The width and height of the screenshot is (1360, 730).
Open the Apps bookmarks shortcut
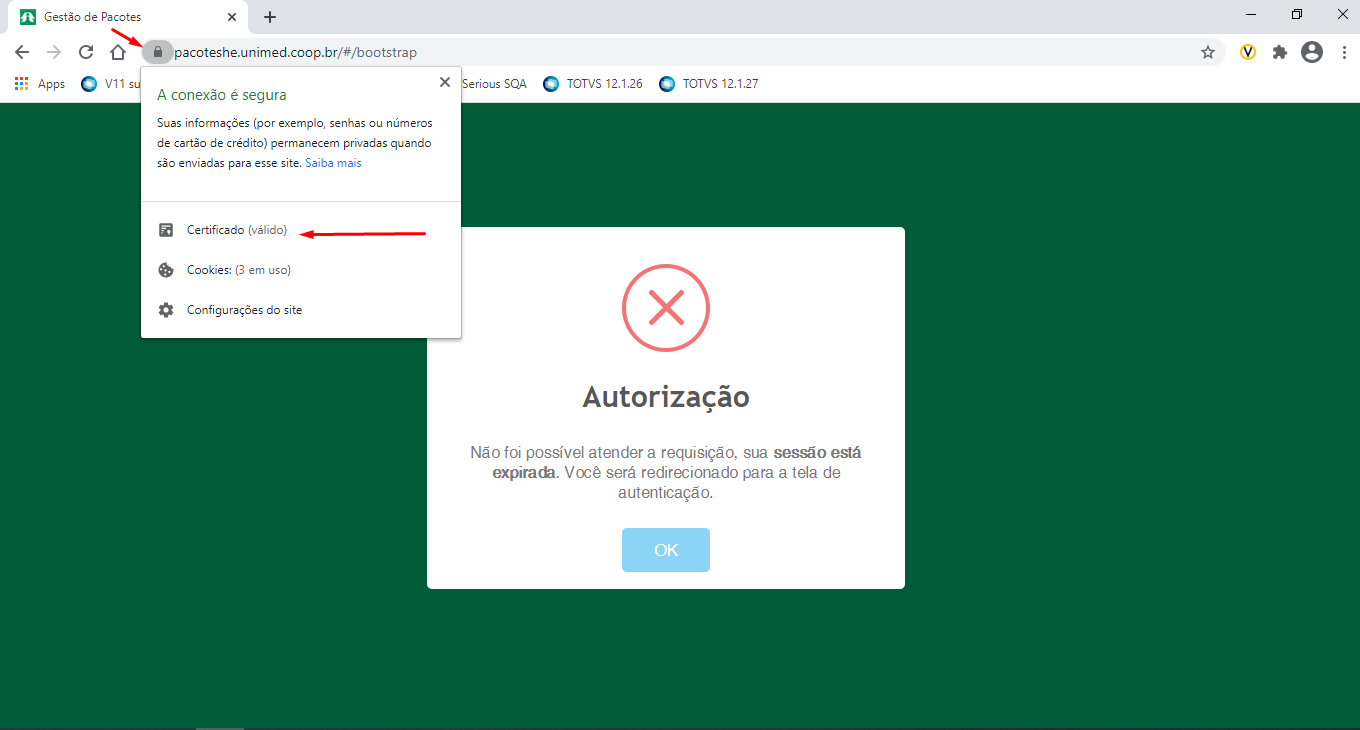[40, 84]
